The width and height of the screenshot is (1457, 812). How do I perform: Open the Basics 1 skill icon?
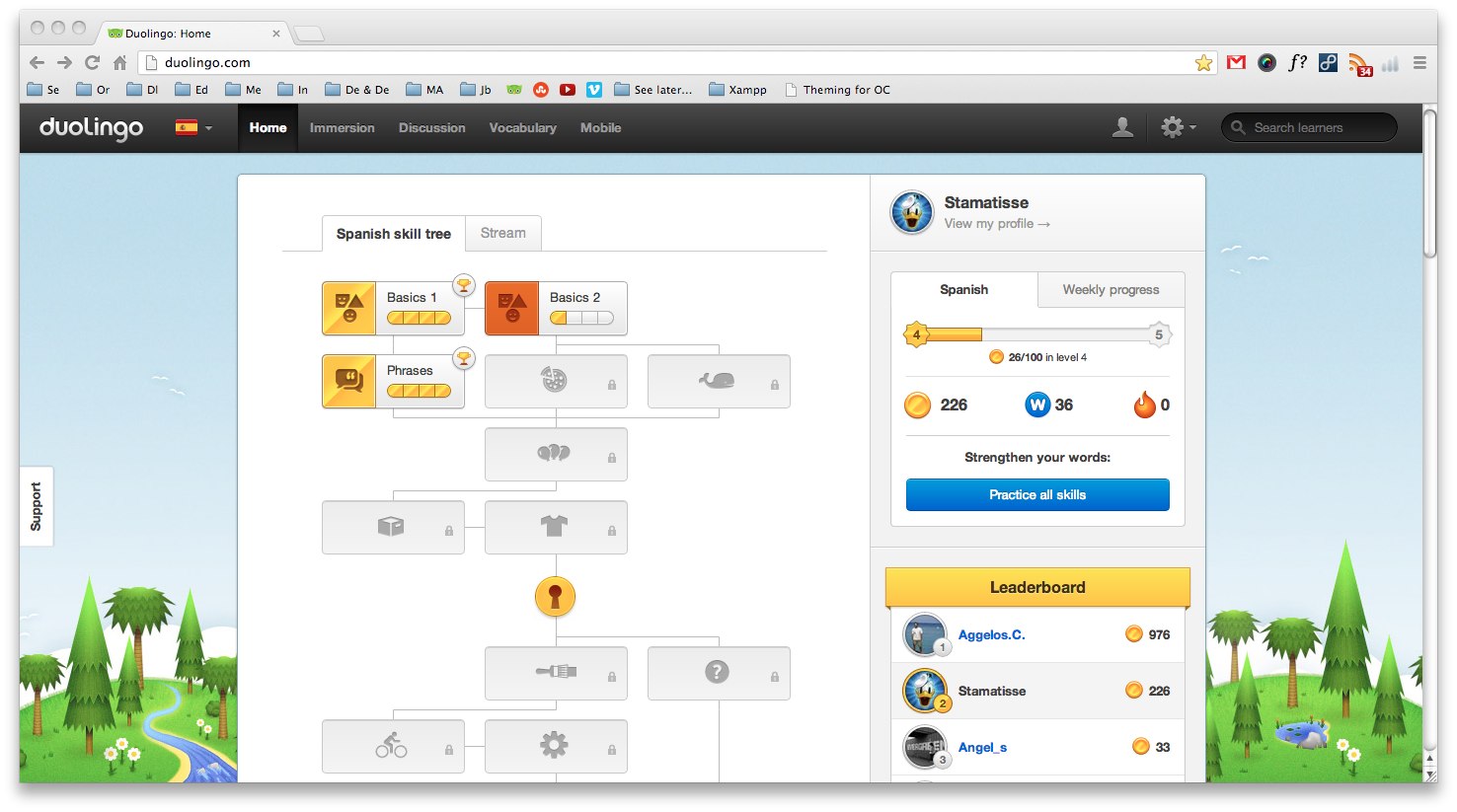[348, 308]
